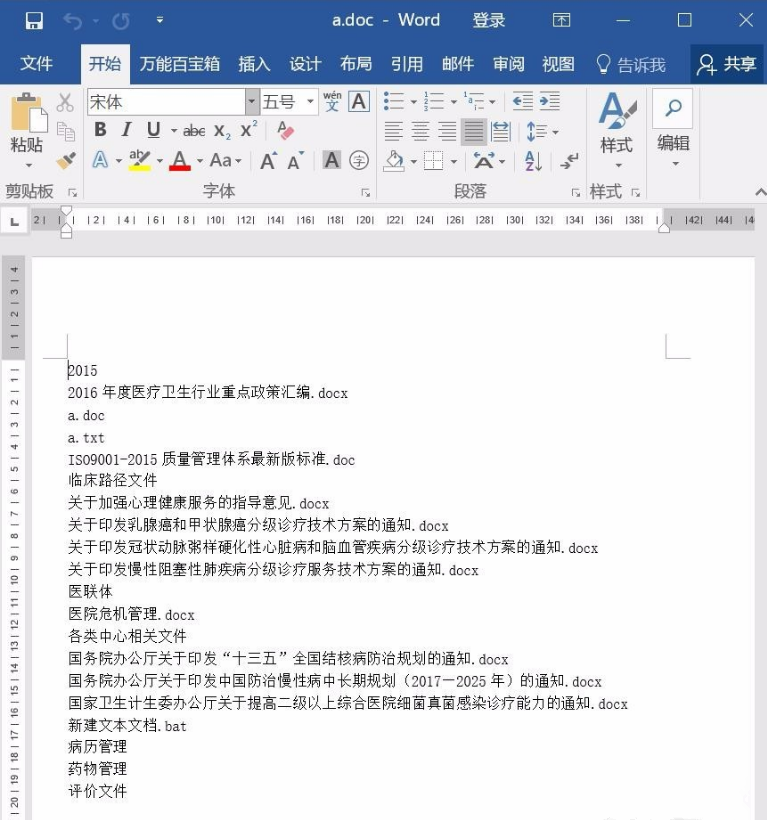
Task: Click the Increase Indent icon
Action: [550, 101]
